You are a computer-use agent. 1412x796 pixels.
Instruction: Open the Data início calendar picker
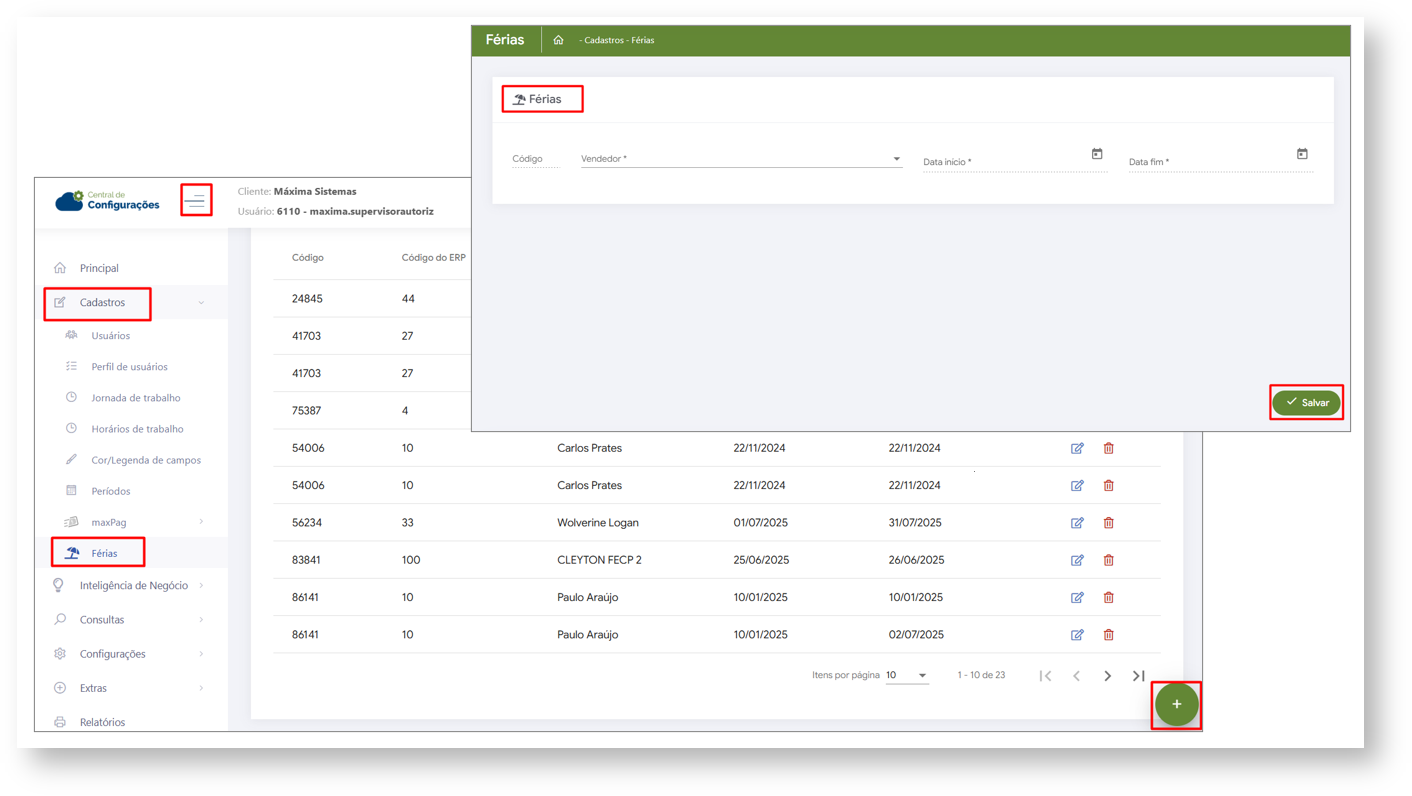click(1097, 154)
